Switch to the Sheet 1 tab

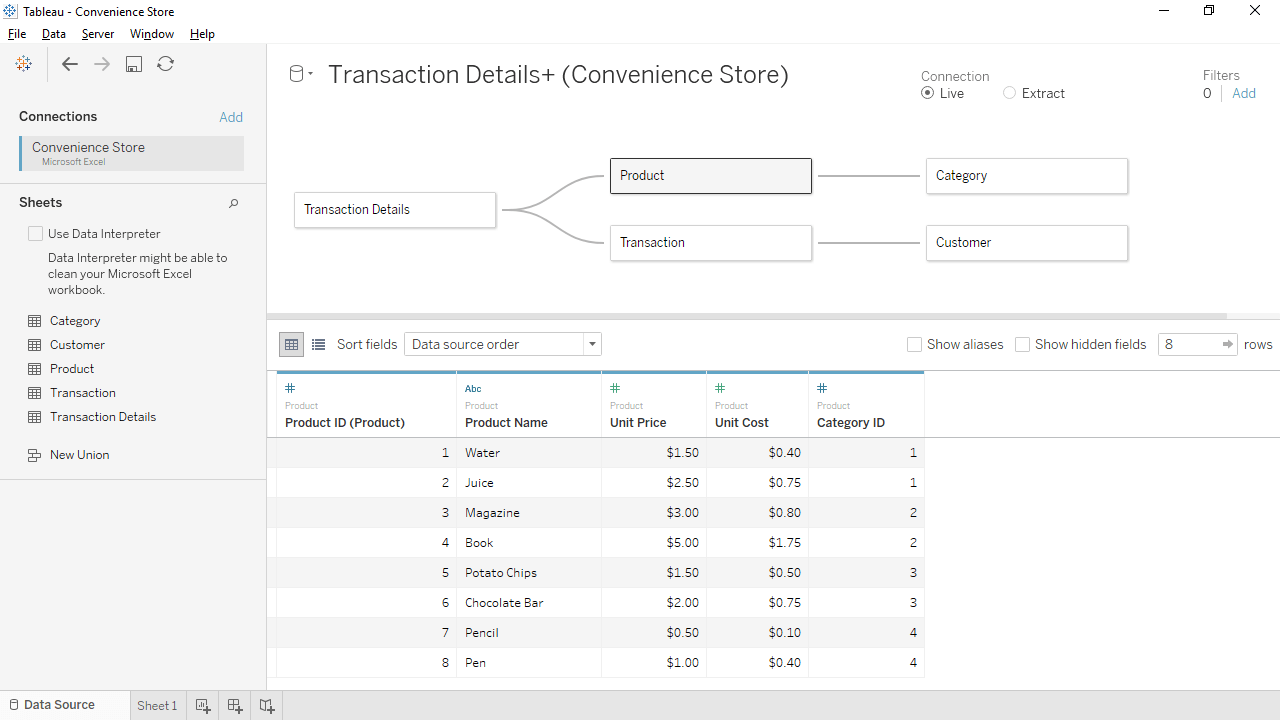click(x=157, y=705)
